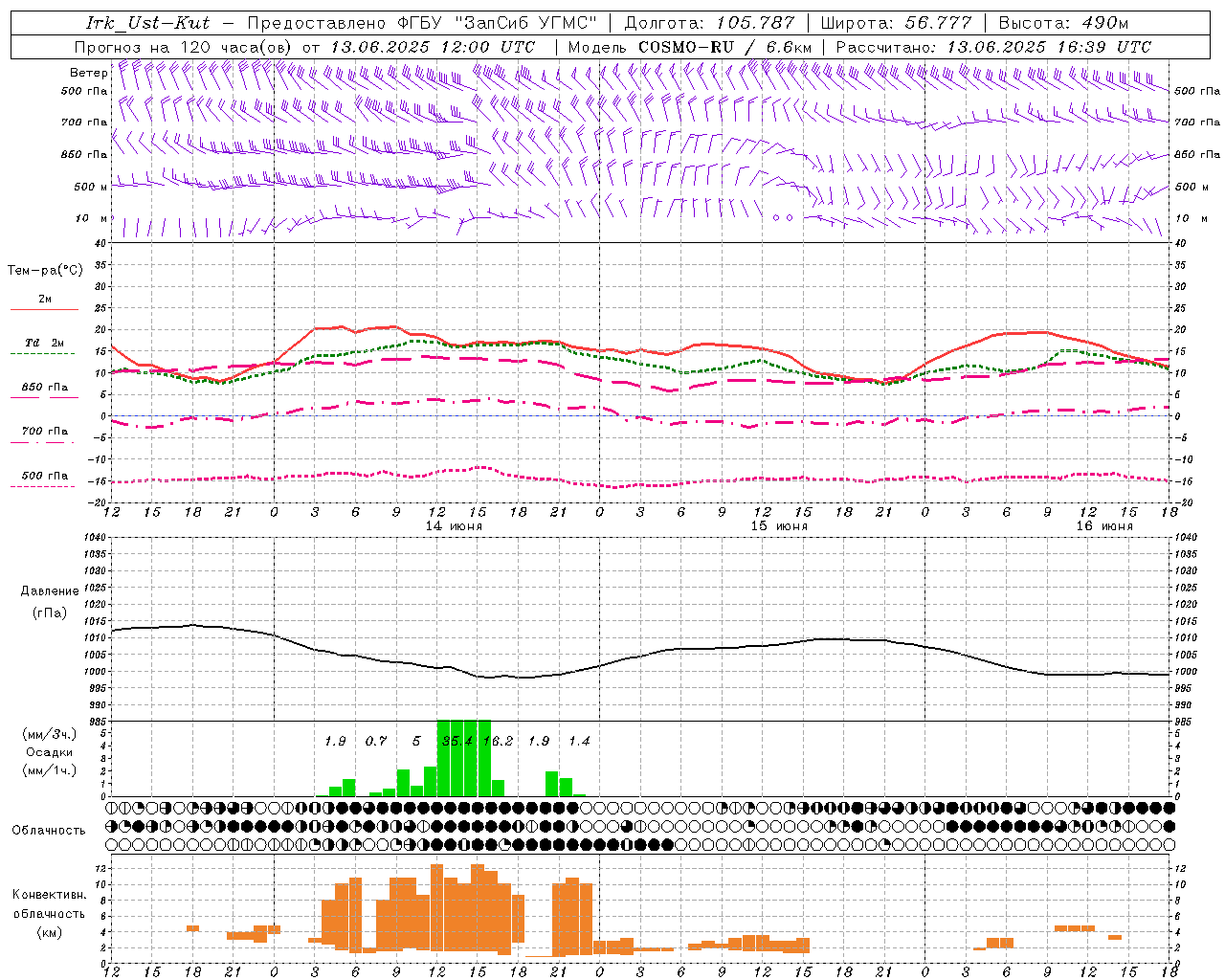
Task: Click the Ветер panel label
Action: coord(88,73)
